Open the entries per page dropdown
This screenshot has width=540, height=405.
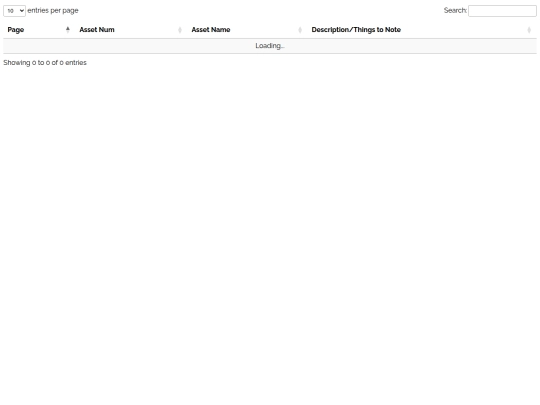[x=14, y=11]
